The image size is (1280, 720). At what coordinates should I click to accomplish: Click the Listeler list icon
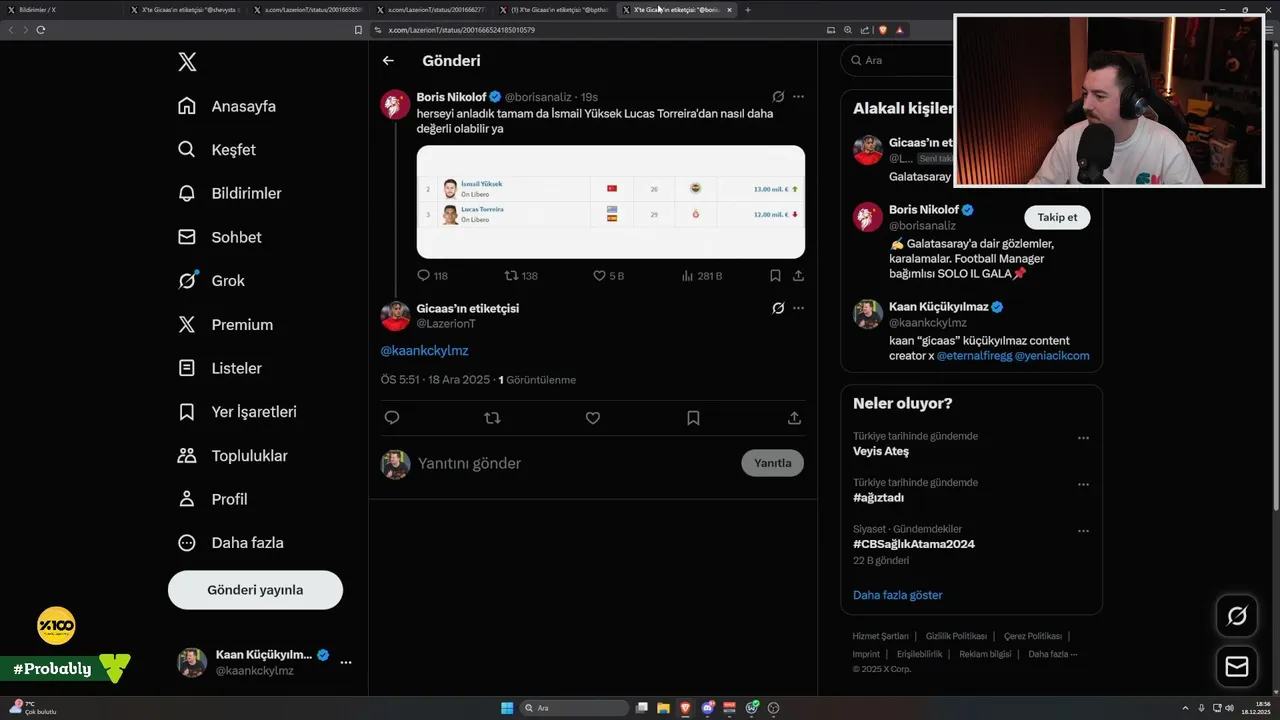pyautogui.click(x=187, y=368)
